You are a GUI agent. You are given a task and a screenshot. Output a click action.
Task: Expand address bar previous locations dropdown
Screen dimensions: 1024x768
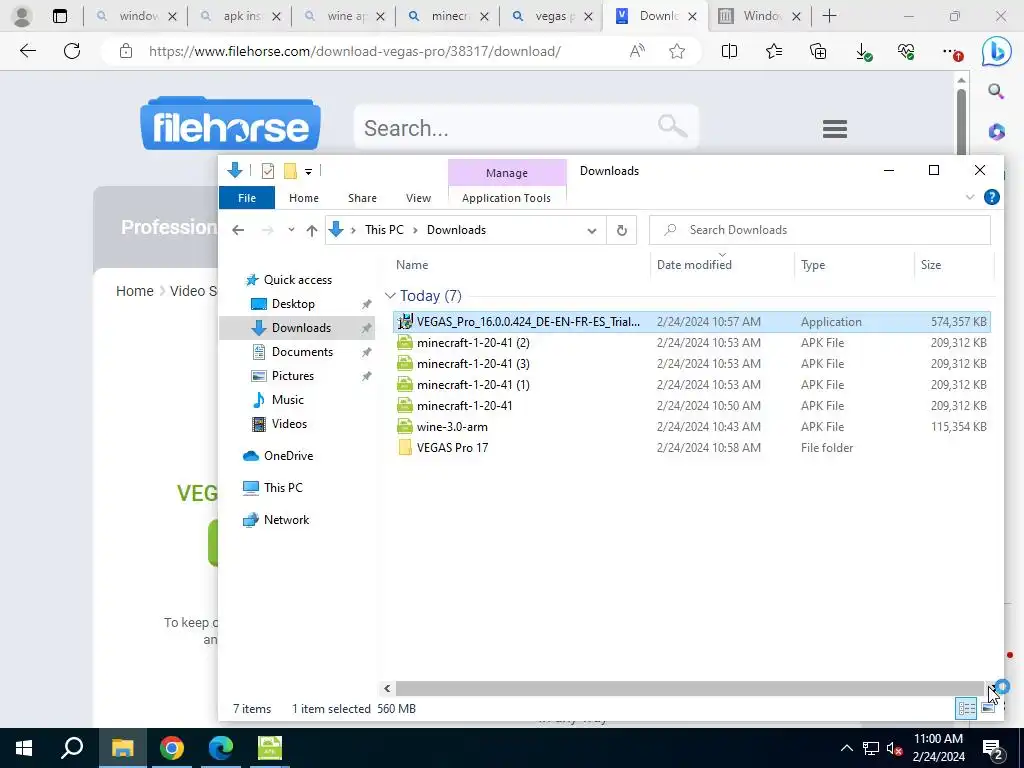[592, 231]
